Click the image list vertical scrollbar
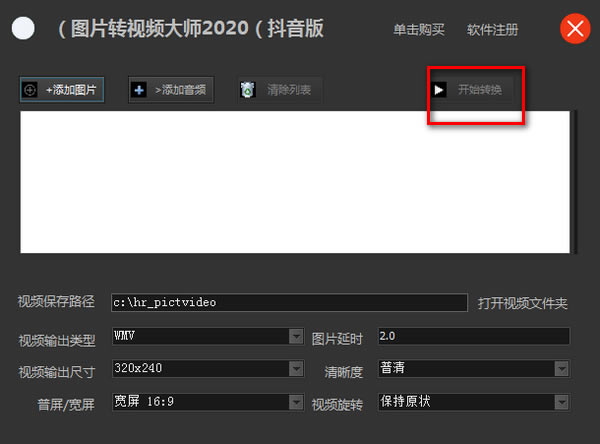This screenshot has height=444, width=600. (x=574, y=182)
